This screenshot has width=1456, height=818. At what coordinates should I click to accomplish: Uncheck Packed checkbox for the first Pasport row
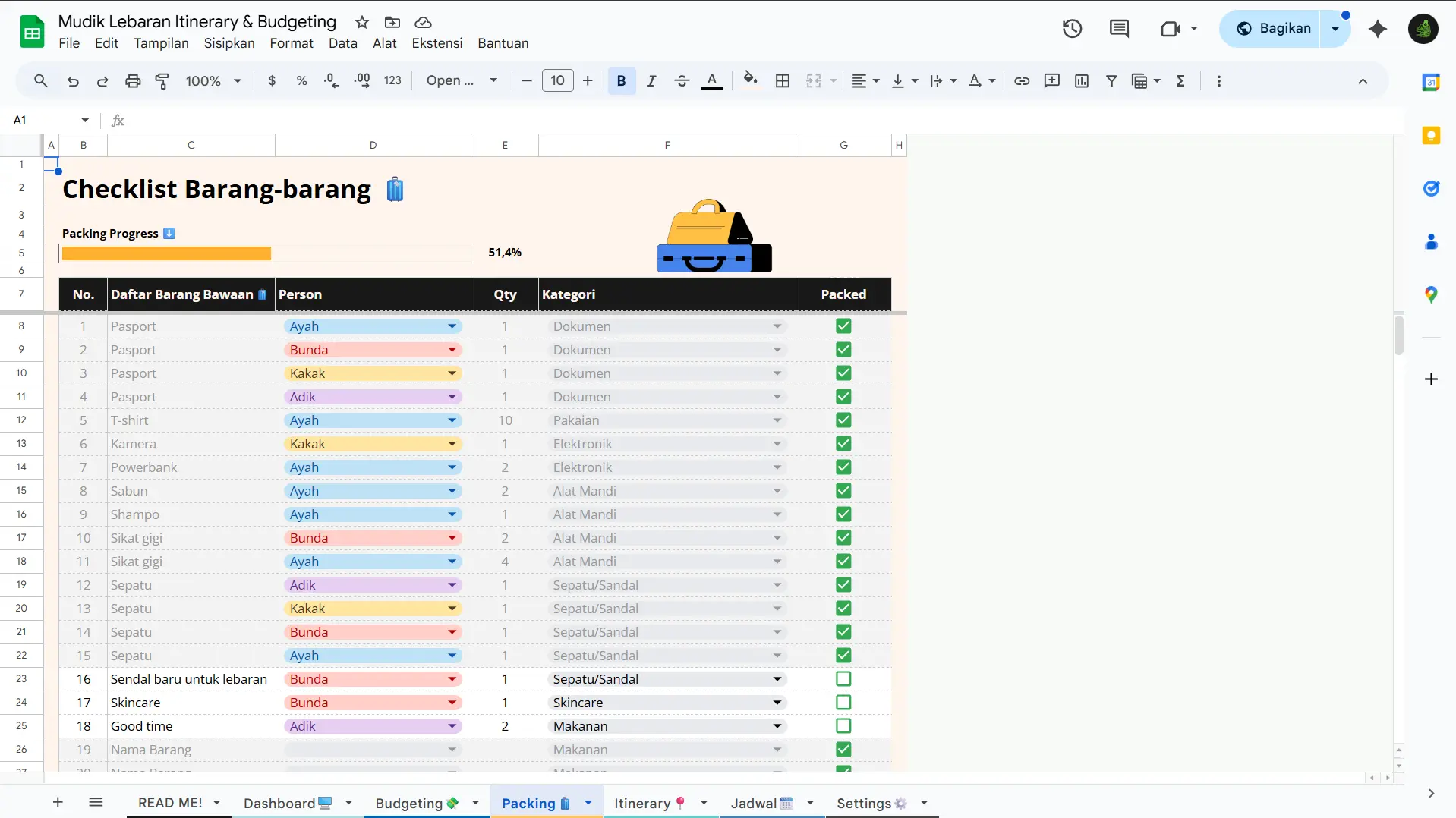tap(843, 326)
